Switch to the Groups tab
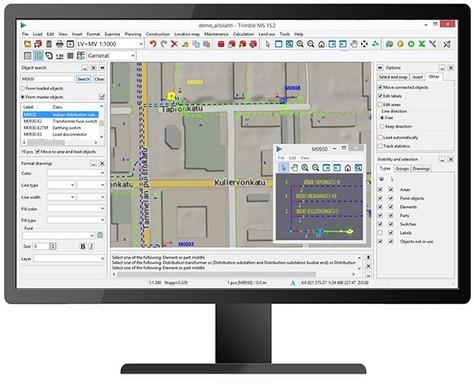 pos(402,169)
